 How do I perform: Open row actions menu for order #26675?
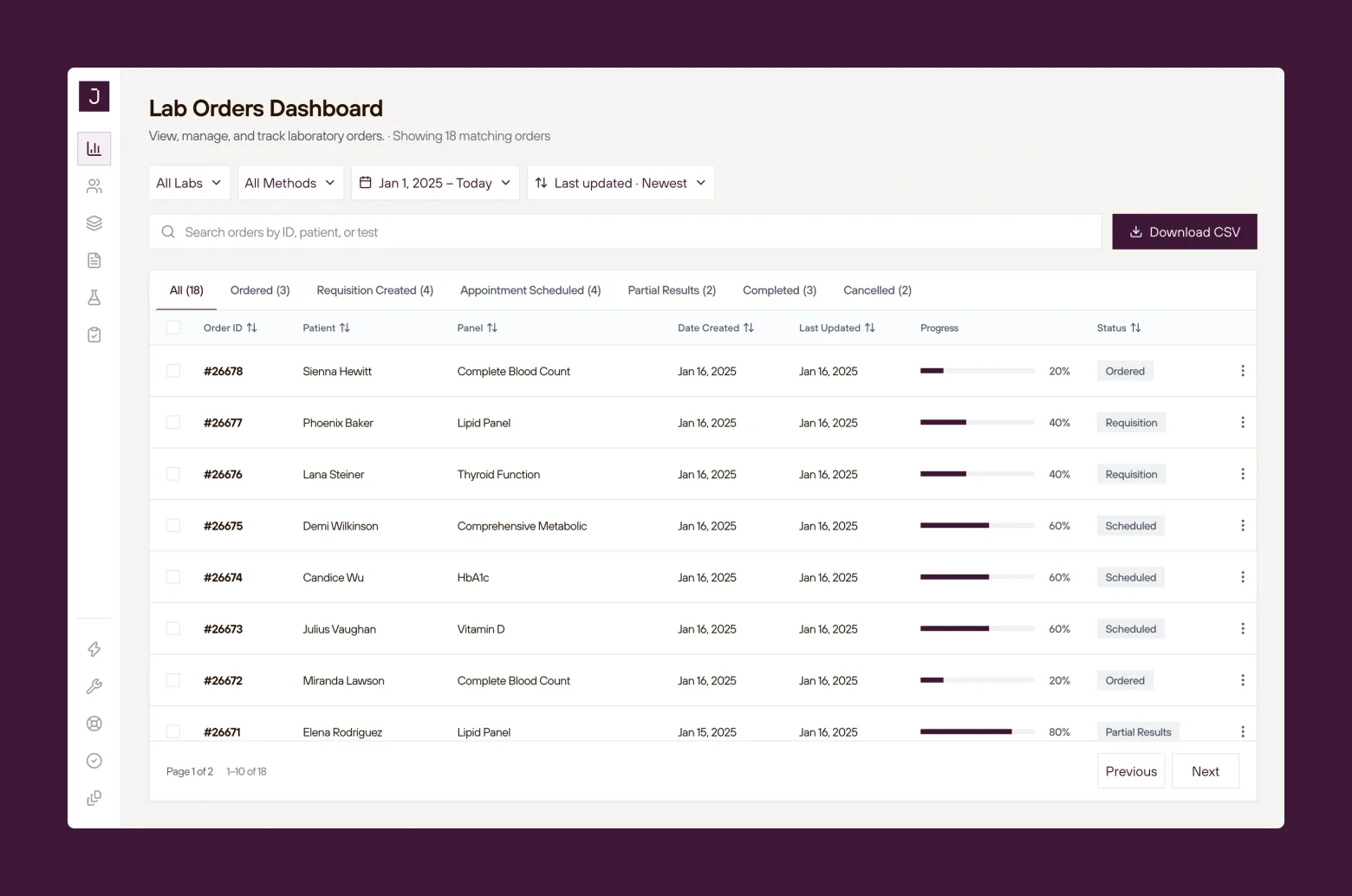(x=1243, y=526)
